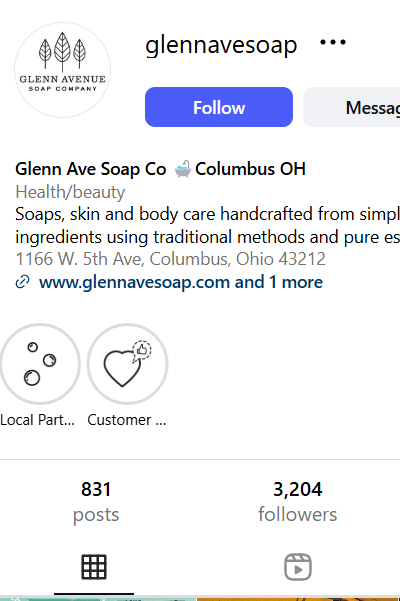Click the bathtub emoji in profile name
This screenshot has height=601, width=400.
click(182, 169)
